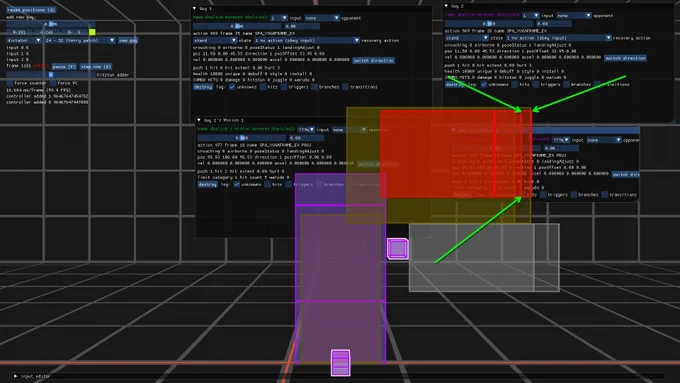
Task: Open Guy 2 stand state dropdown
Action: click(467, 38)
